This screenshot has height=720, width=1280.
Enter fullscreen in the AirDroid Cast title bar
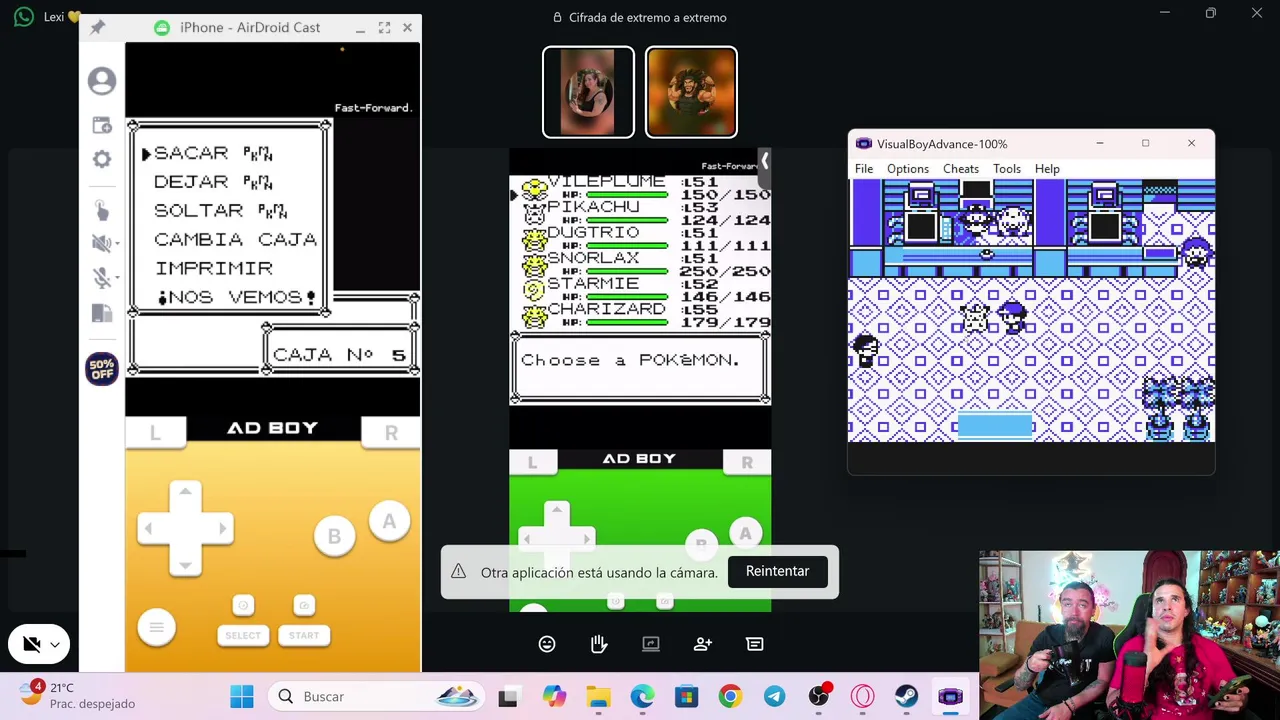(384, 28)
